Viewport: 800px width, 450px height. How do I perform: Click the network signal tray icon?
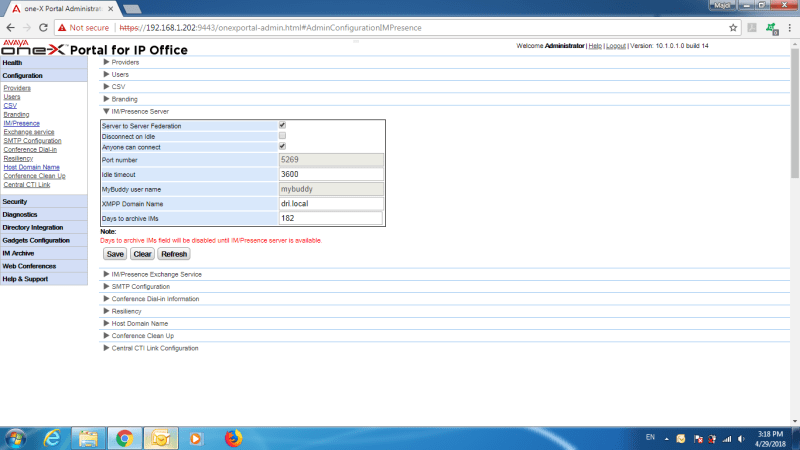(x=727, y=439)
